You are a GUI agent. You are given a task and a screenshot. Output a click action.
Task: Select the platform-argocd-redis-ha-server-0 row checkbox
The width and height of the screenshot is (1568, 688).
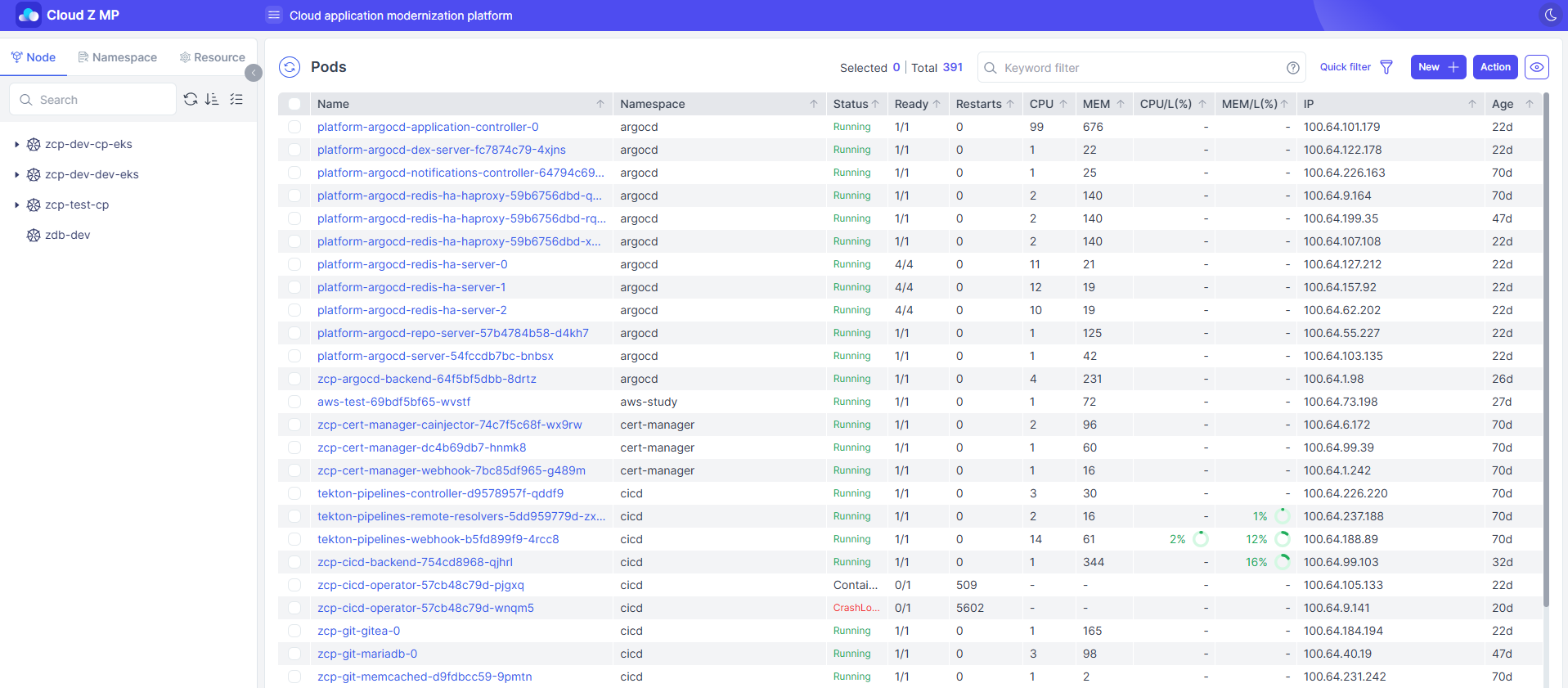point(294,264)
